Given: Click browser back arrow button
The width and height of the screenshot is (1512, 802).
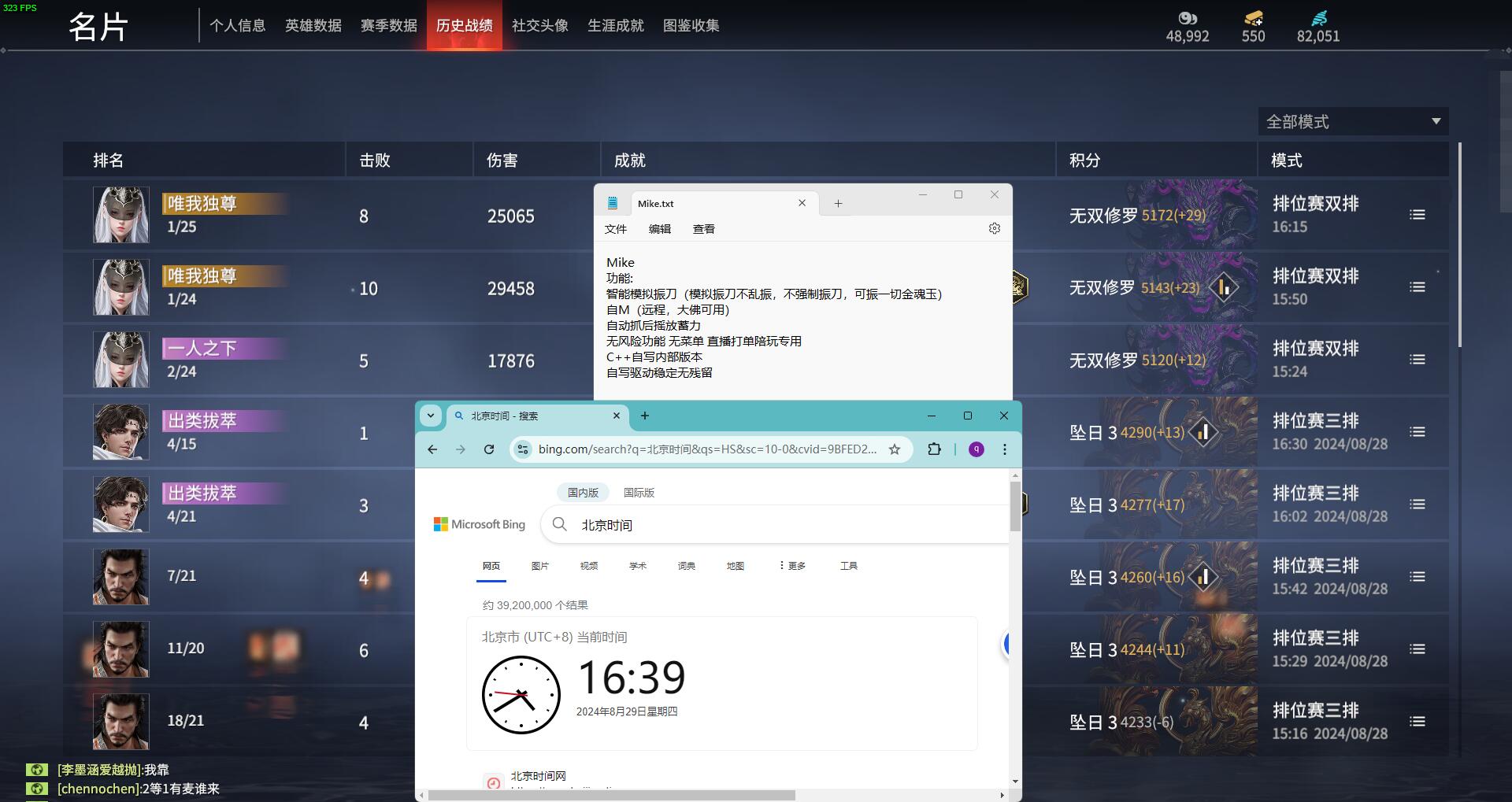Looking at the screenshot, I should (432, 449).
